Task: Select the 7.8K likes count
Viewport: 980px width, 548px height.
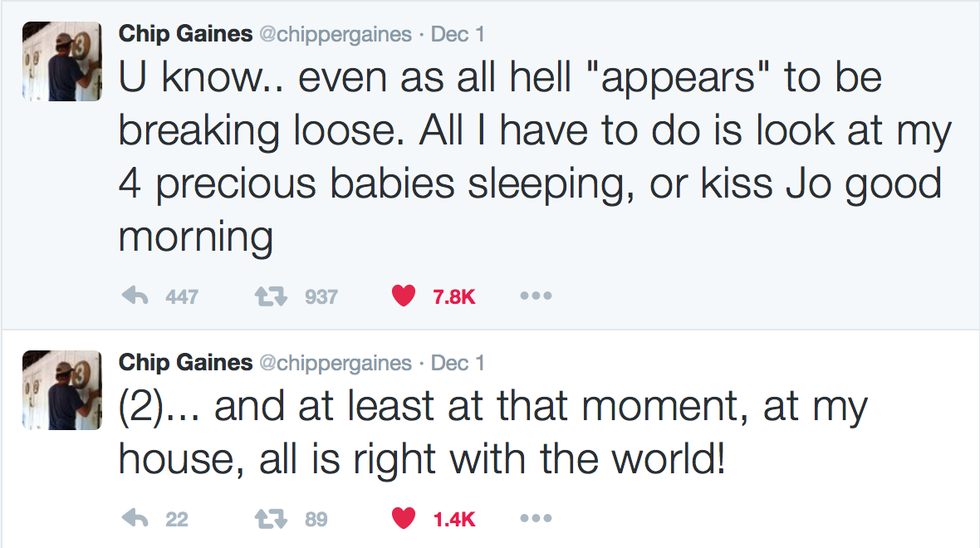Action: (454, 297)
